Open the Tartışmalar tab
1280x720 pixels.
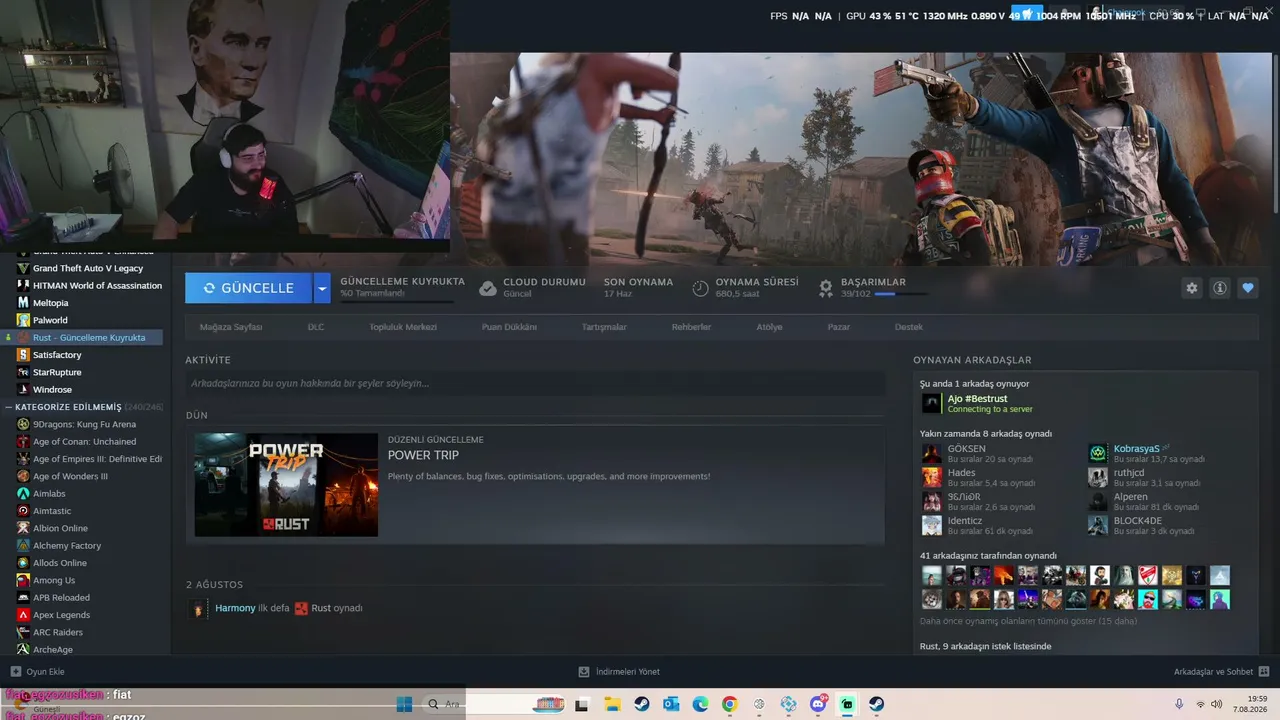click(x=604, y=327)
